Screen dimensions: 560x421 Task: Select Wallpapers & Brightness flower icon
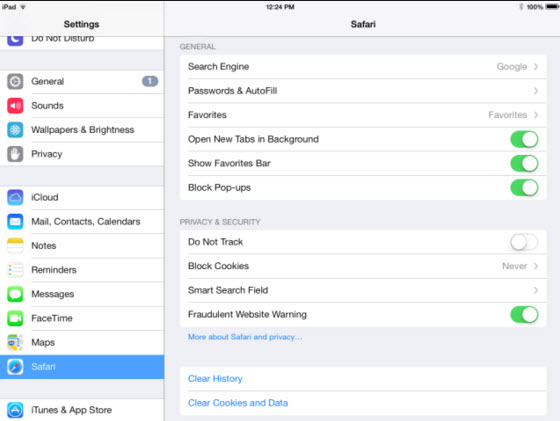(x=15, y=130)
